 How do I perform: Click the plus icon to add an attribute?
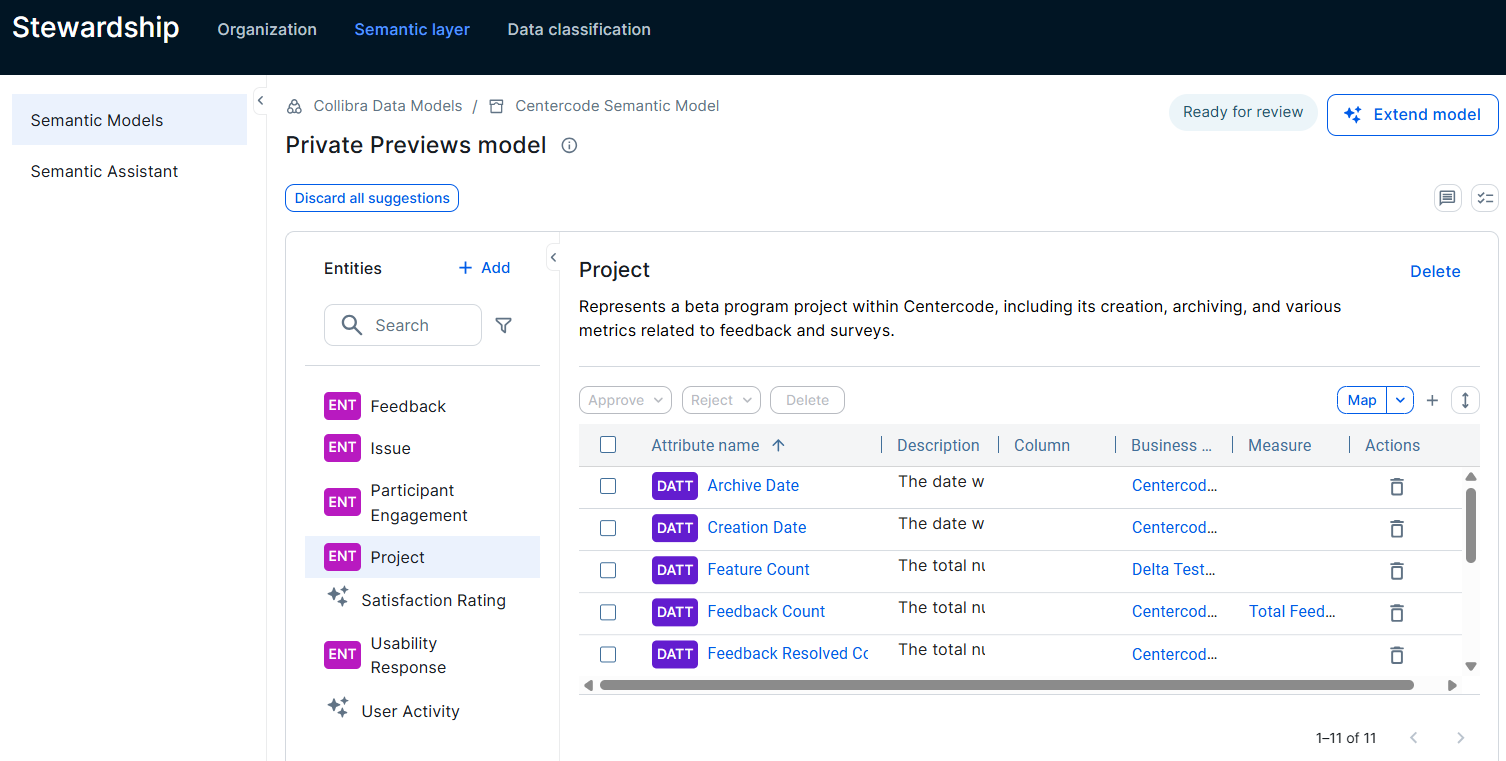[1432, 399]
